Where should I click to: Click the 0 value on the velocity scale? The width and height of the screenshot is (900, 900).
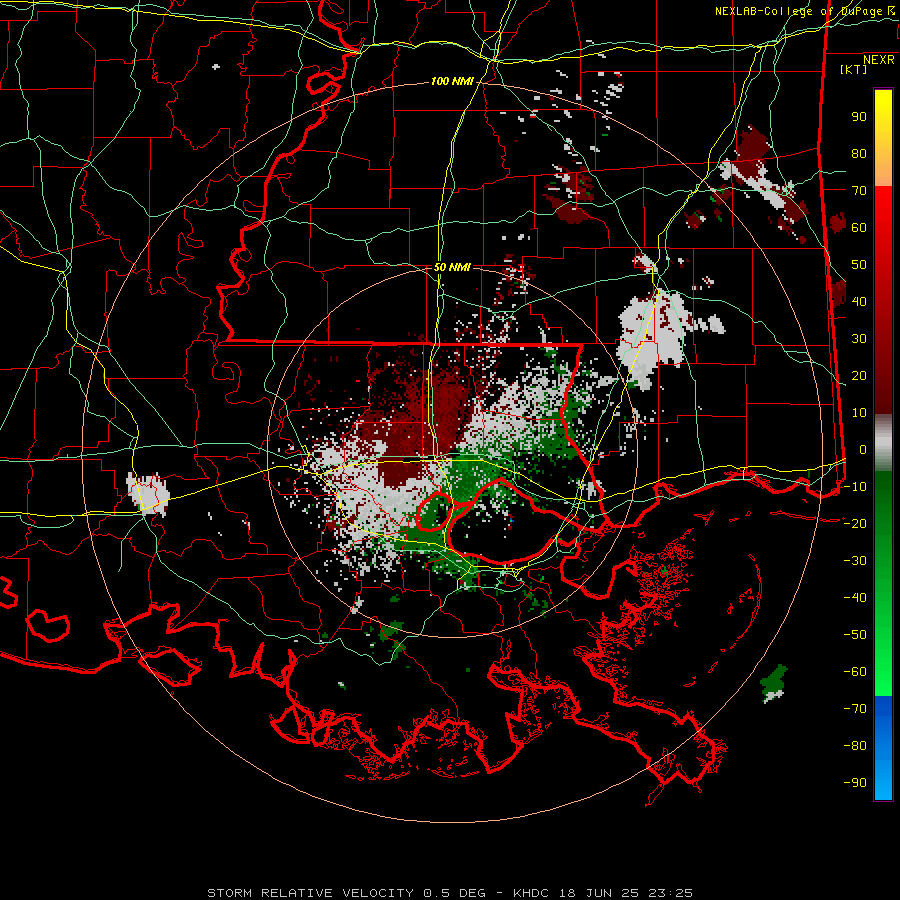863,449
